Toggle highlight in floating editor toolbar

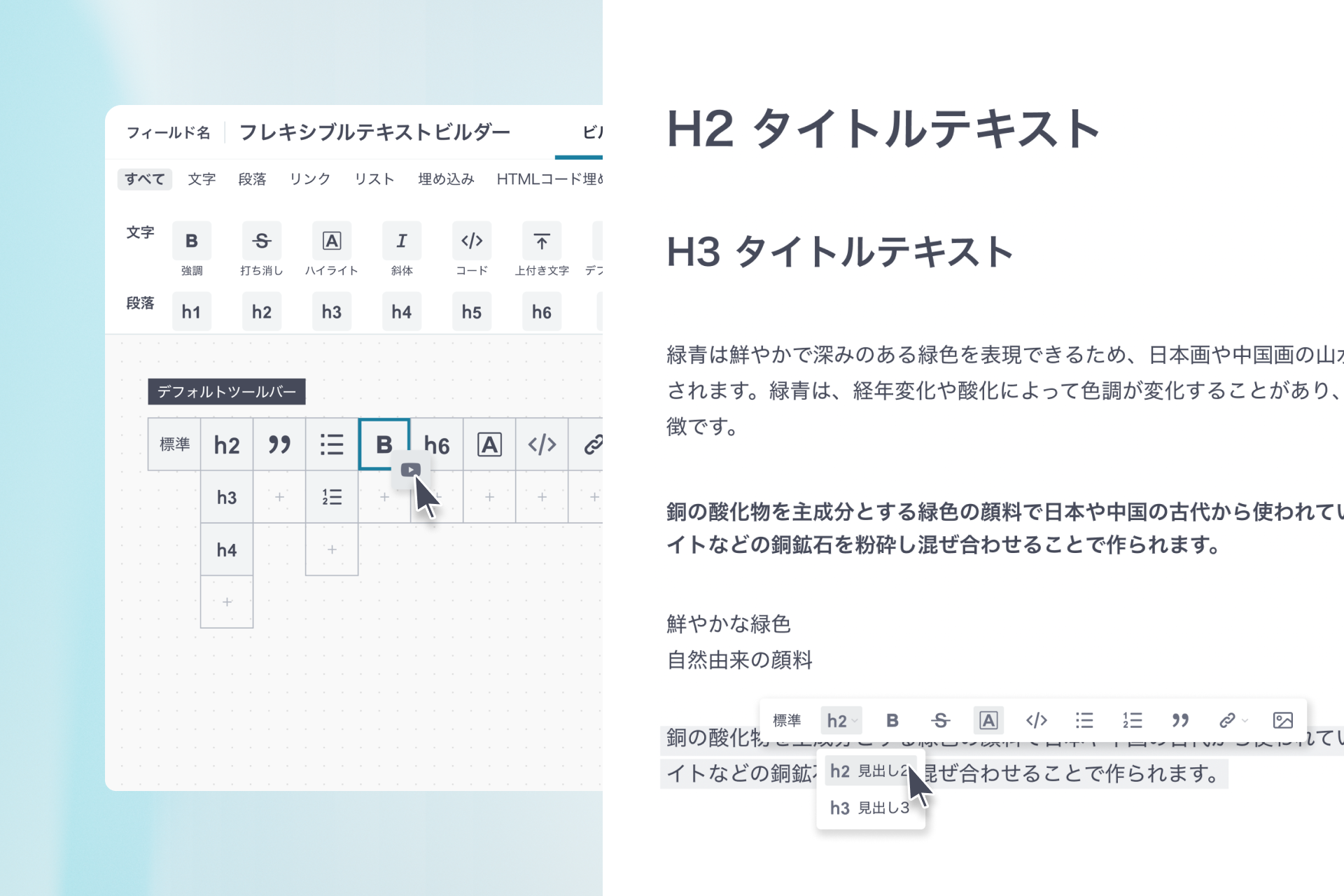[988, 720]
